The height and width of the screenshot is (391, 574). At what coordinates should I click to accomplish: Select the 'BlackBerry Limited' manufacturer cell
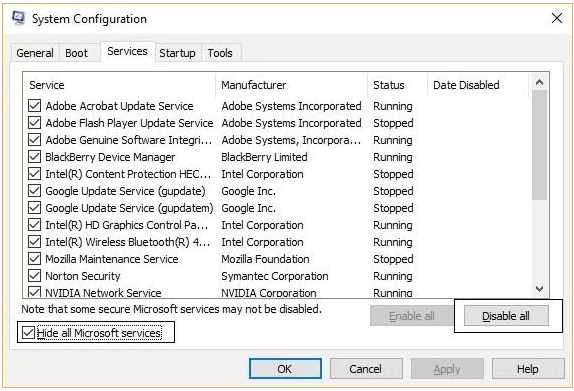[264, 157]
